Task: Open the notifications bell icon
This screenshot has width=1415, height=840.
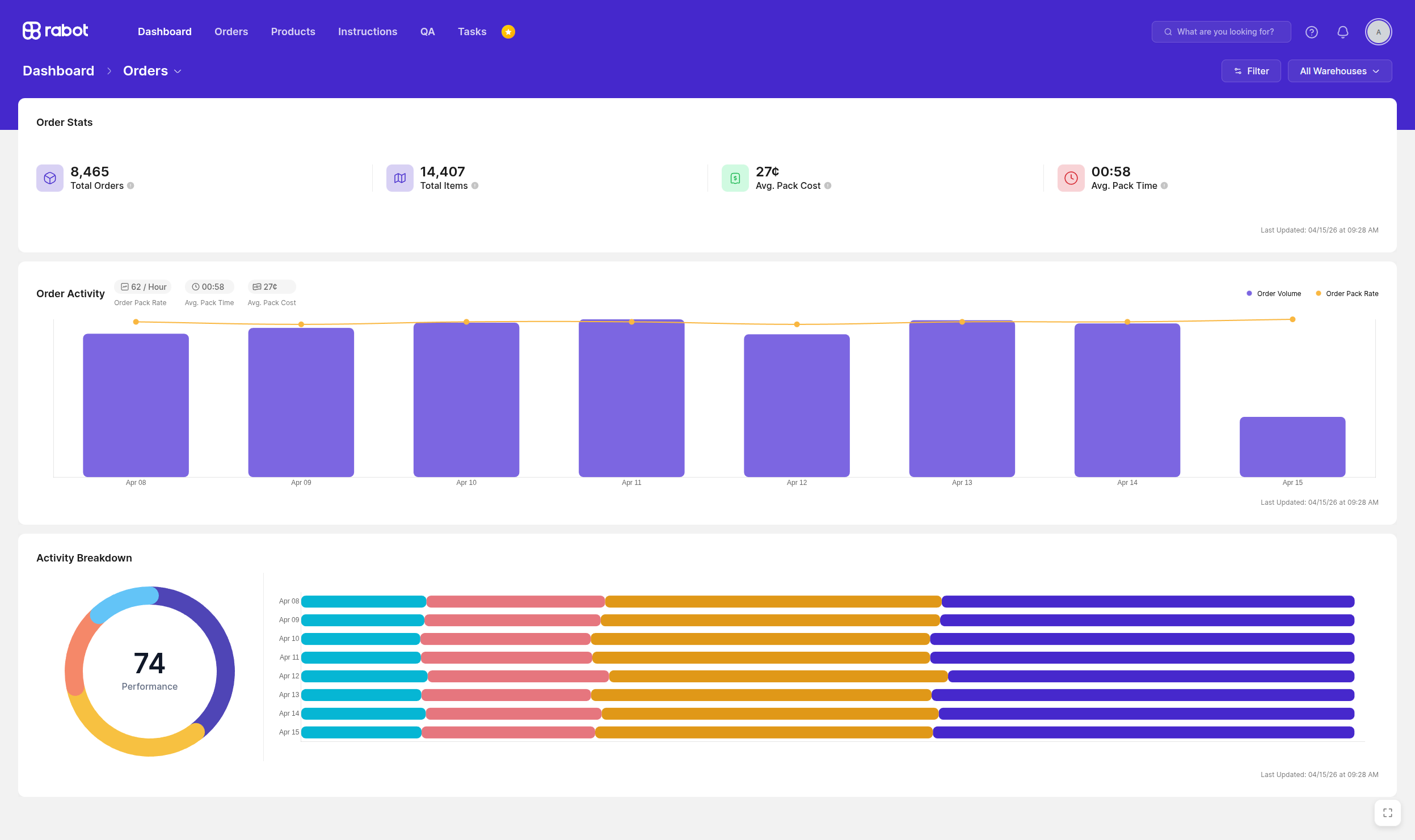Action: (x=1342, y=32)
